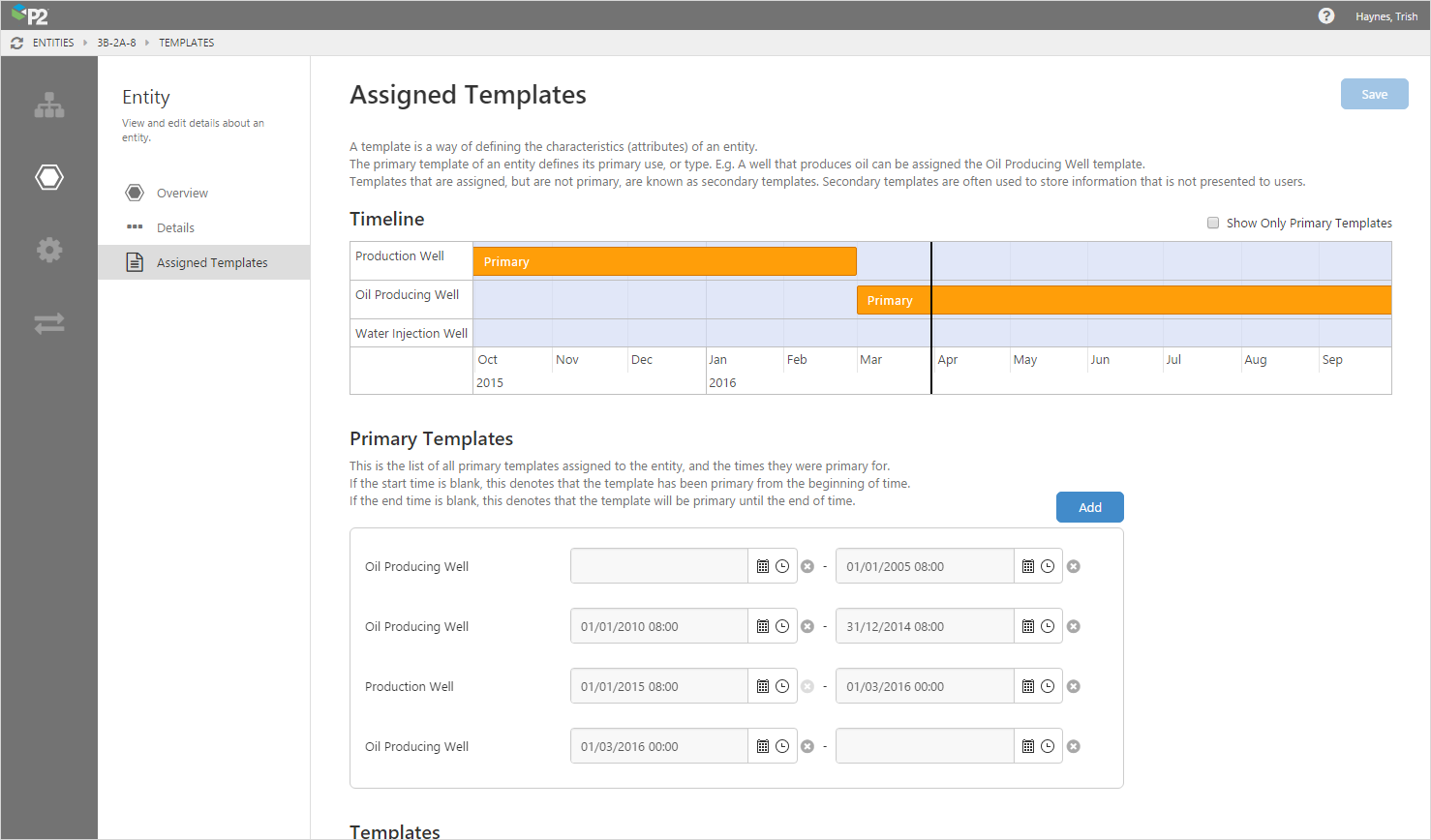Image resolution: width=1431 pixels, height=840 pixels.
Task: Click the Production Well Primary timeline bar
Action: point(664,261)
